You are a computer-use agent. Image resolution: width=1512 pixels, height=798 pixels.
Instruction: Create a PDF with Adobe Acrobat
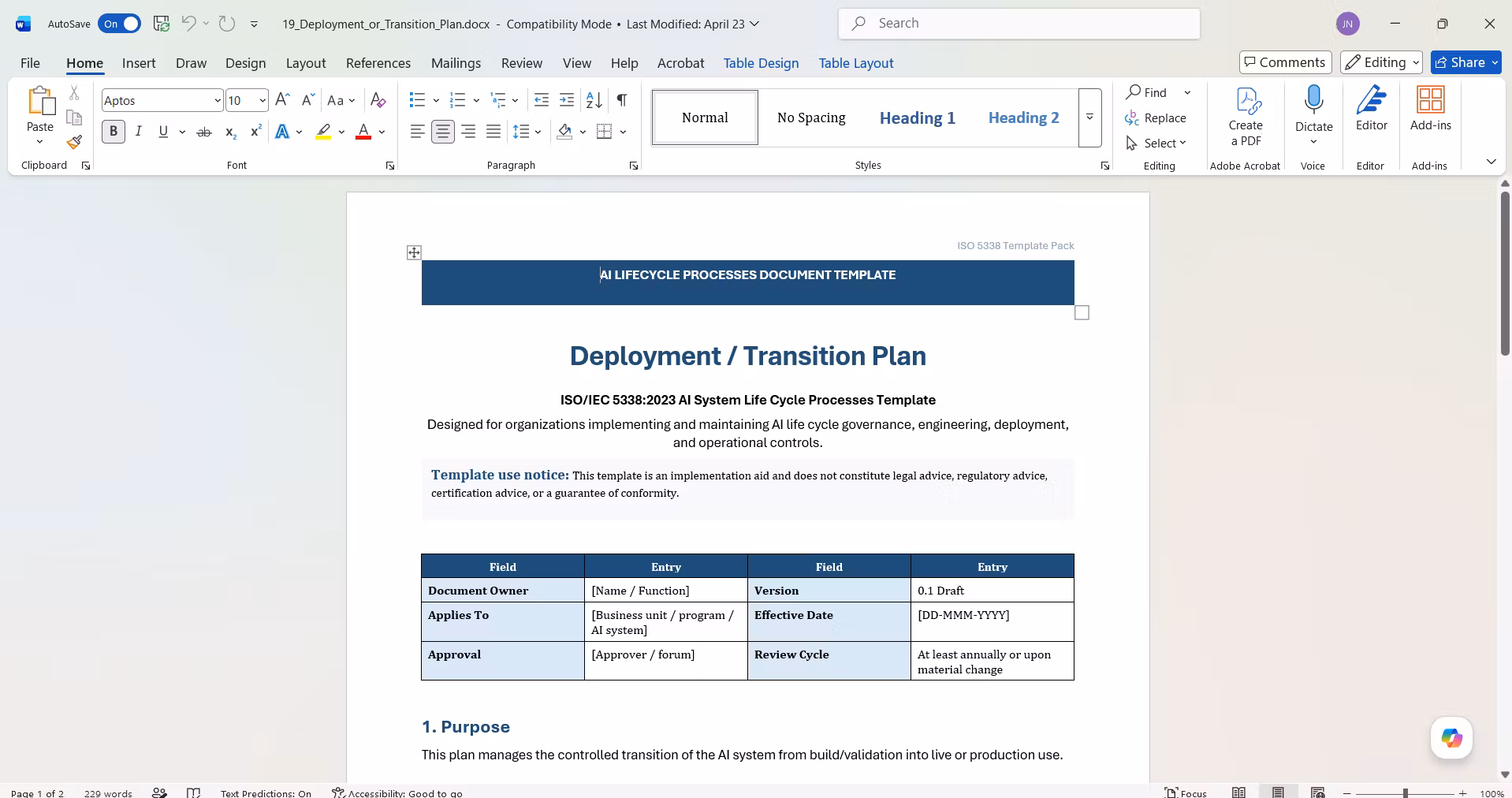(x=1246, y=117)
